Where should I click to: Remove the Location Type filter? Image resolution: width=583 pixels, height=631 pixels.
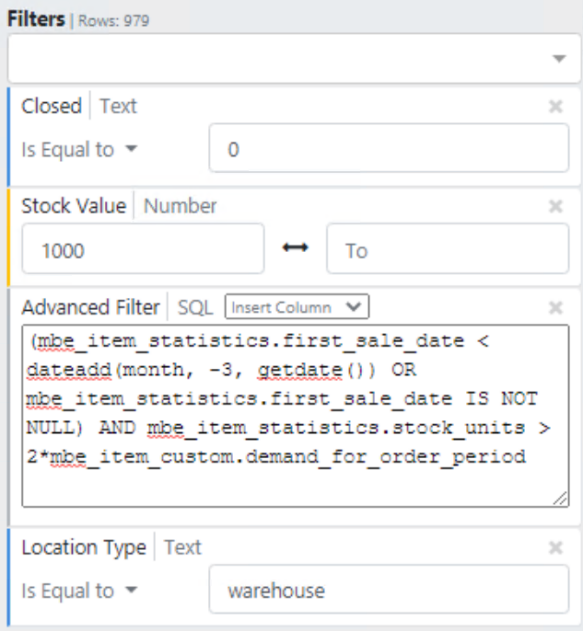pyautogui.click(x=556, y=548)
